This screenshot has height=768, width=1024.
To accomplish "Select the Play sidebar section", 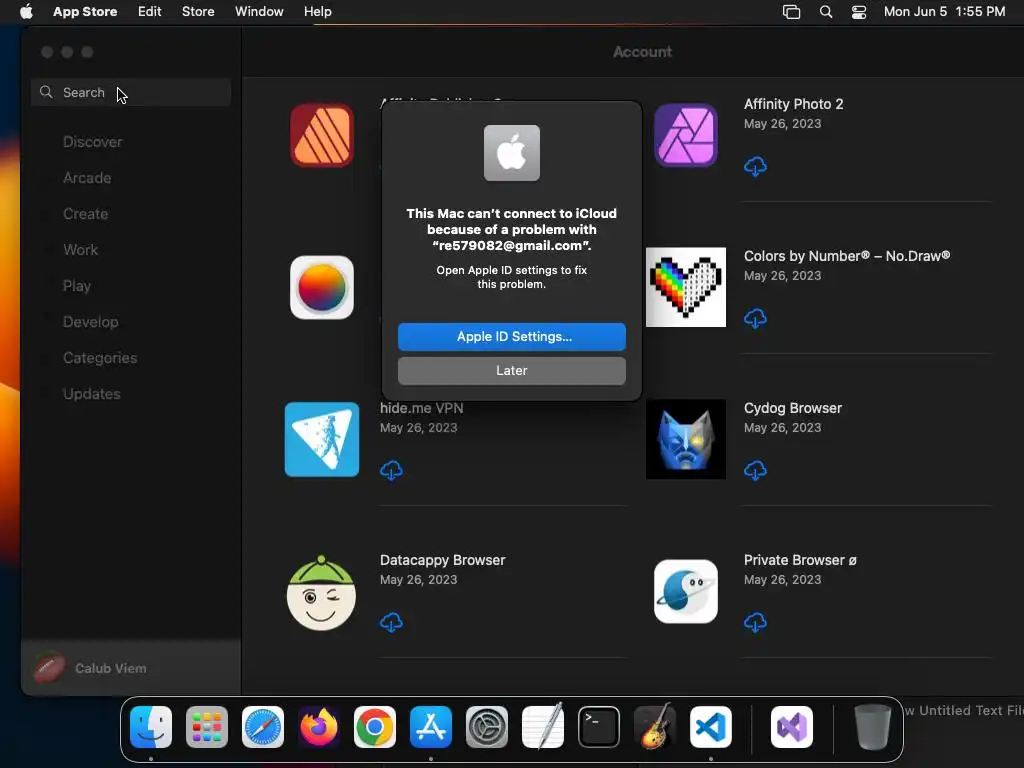I will [x=76, y=285].
